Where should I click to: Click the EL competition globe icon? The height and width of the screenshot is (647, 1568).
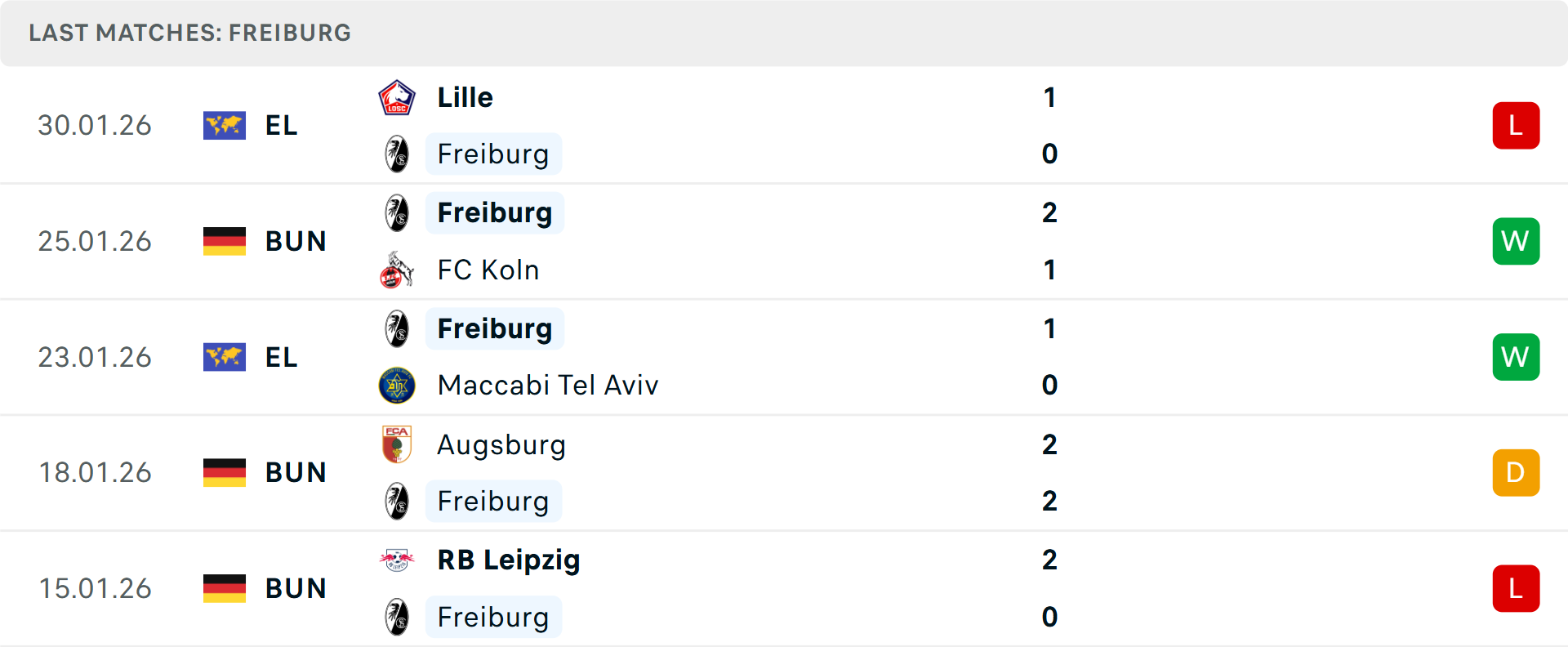click(225, 125)
